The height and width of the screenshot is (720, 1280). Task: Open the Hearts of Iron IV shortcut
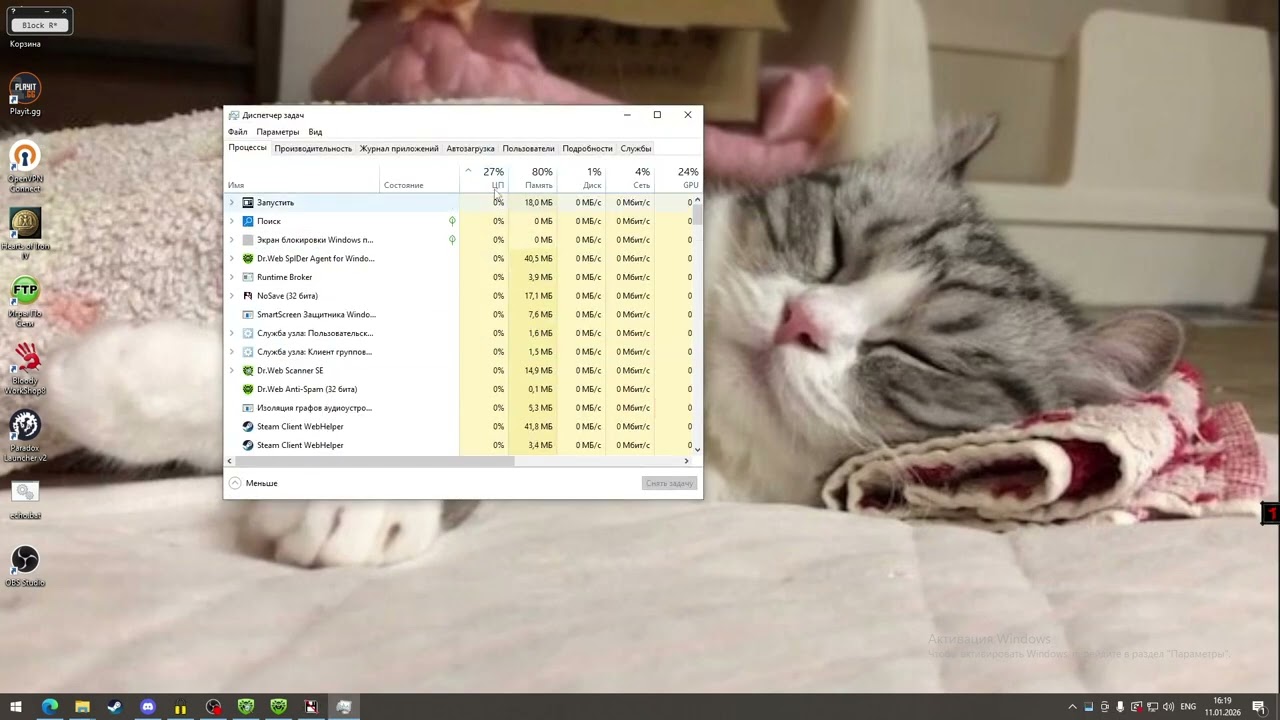[25, 231]
